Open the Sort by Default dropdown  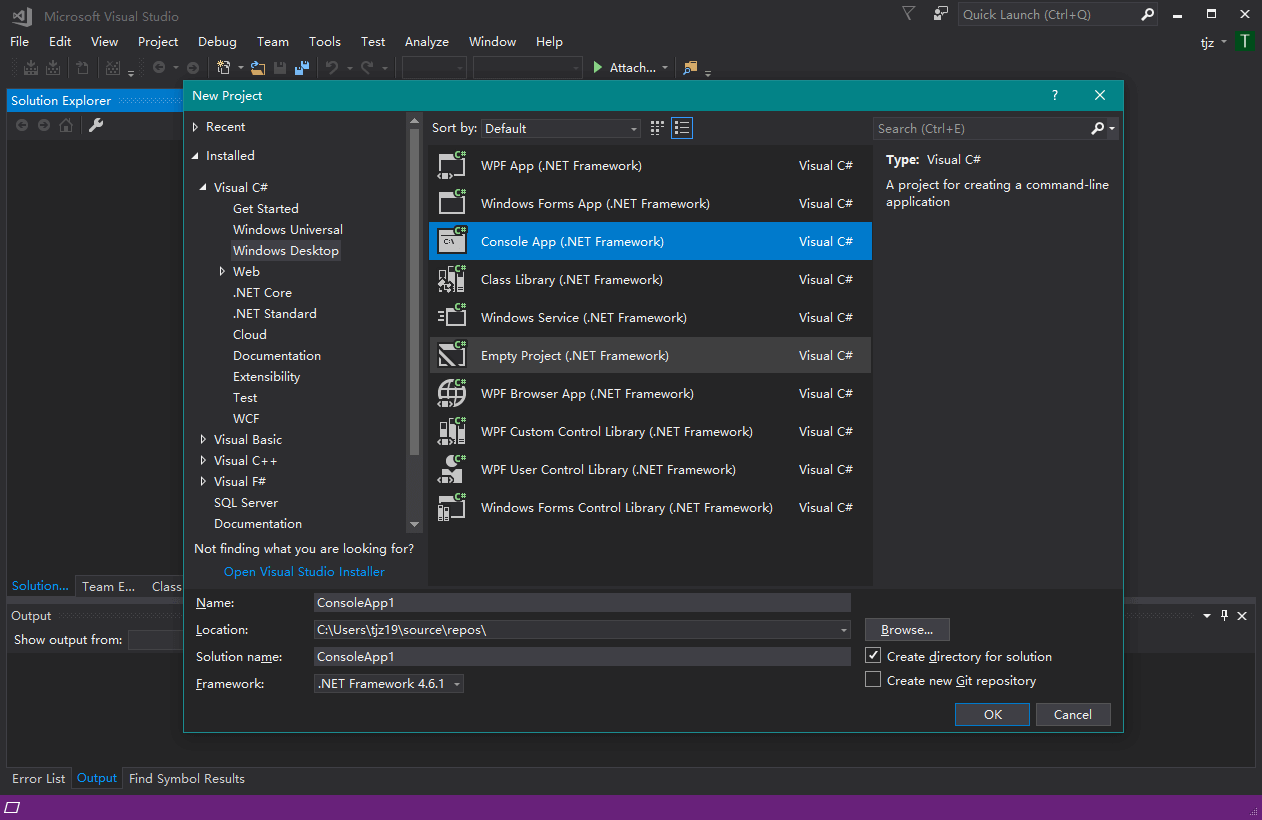(561, 128)
